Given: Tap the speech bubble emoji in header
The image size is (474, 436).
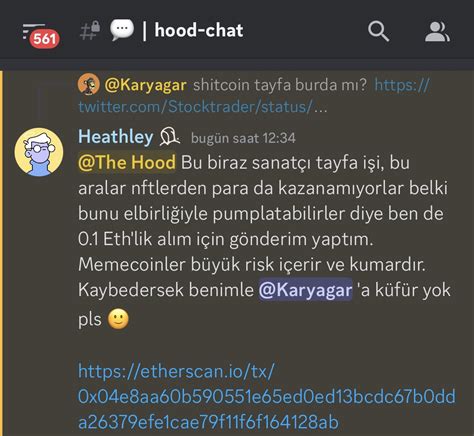Looking at the screenshot, I should coord(122,30).
